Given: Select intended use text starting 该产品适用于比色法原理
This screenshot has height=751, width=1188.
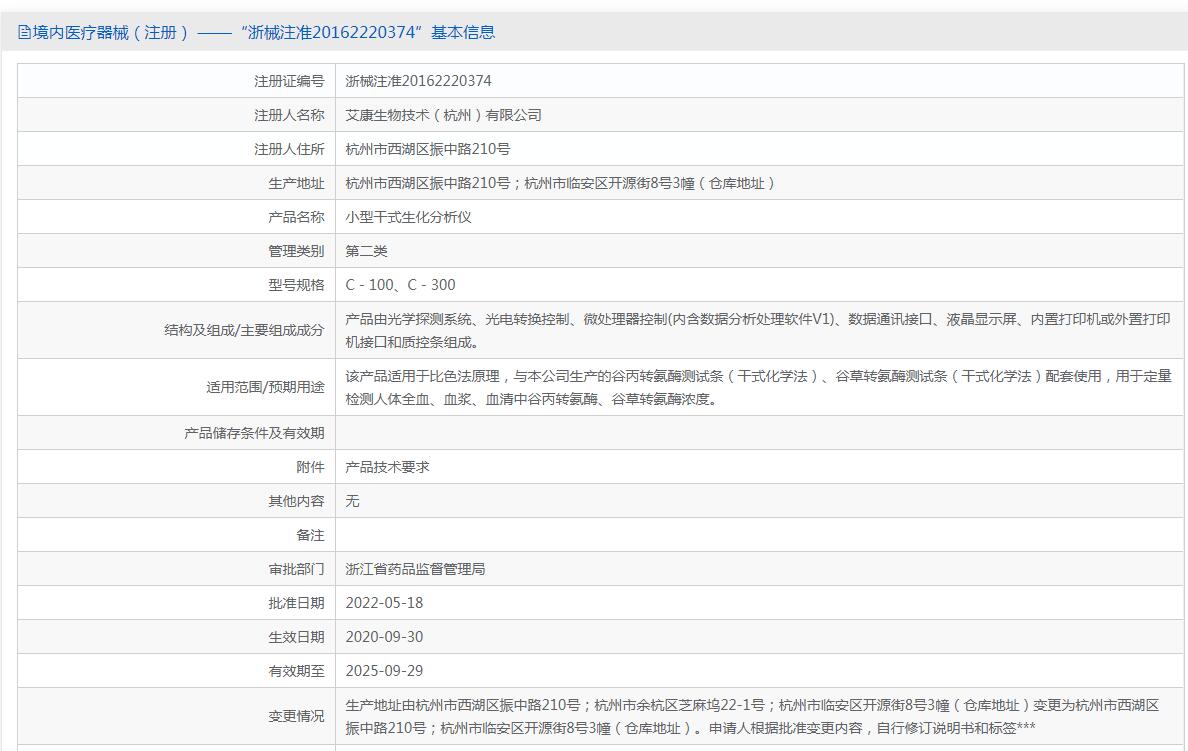Looking at the screenshot, I should [x=758, y=387].
